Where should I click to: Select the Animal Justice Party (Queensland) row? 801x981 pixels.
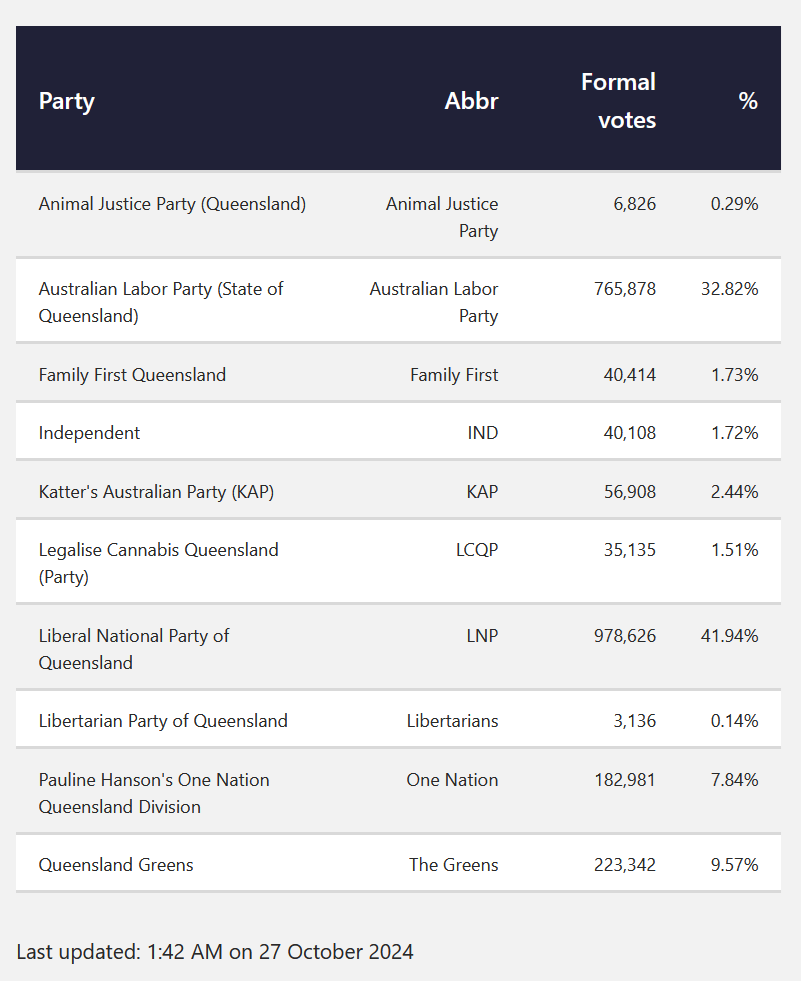pyautogui.click(x=172, y=204)
